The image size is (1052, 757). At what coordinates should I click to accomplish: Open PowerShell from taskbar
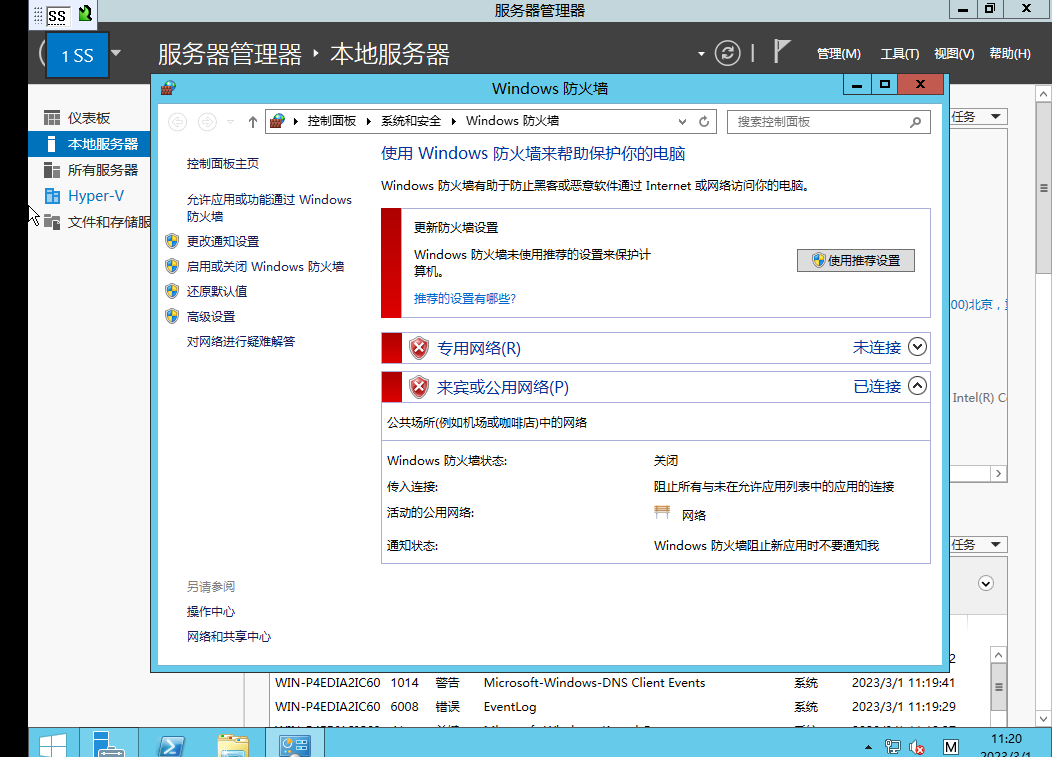tap(170, 745)
